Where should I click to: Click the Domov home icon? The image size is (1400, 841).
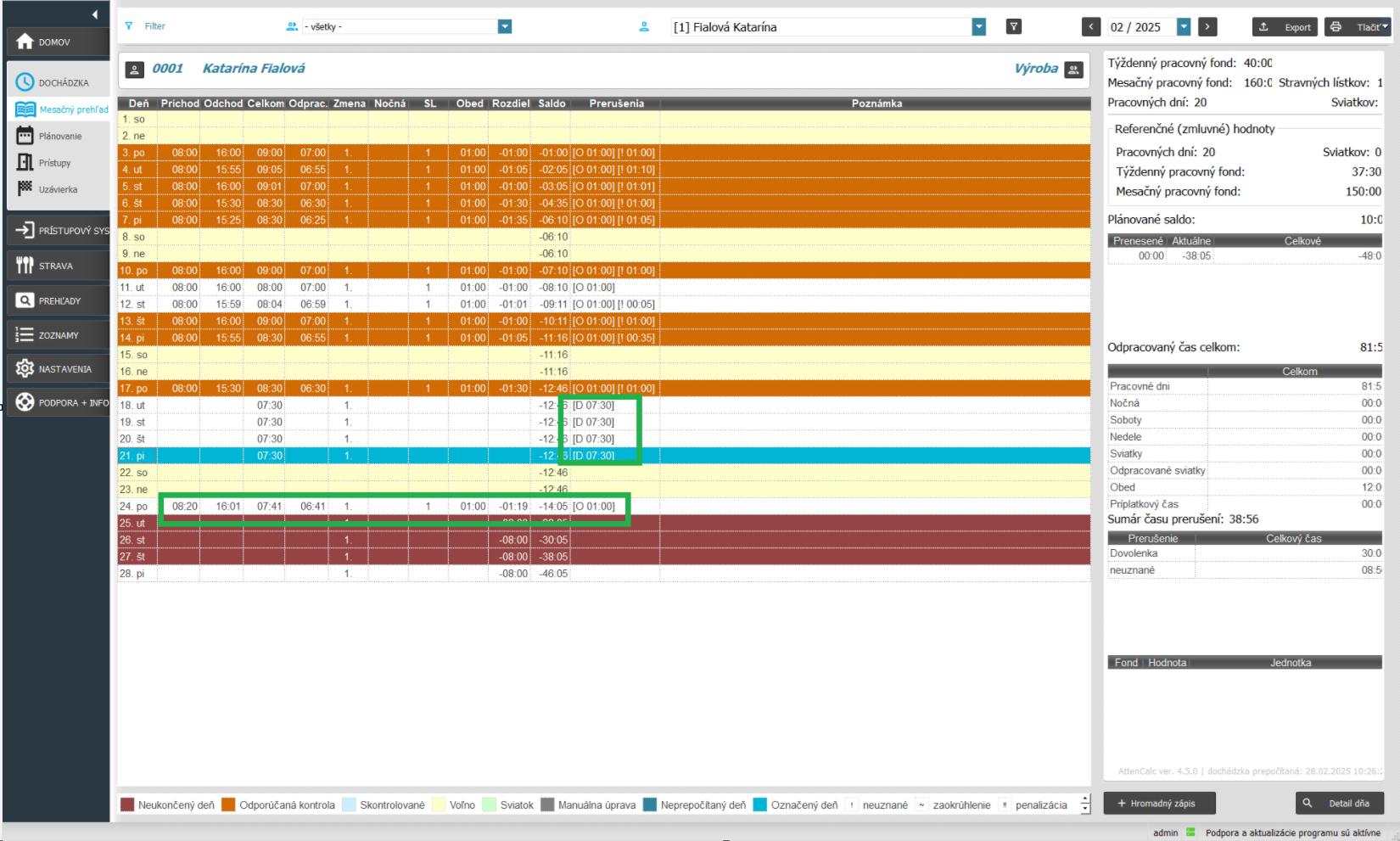pos(25,42)
